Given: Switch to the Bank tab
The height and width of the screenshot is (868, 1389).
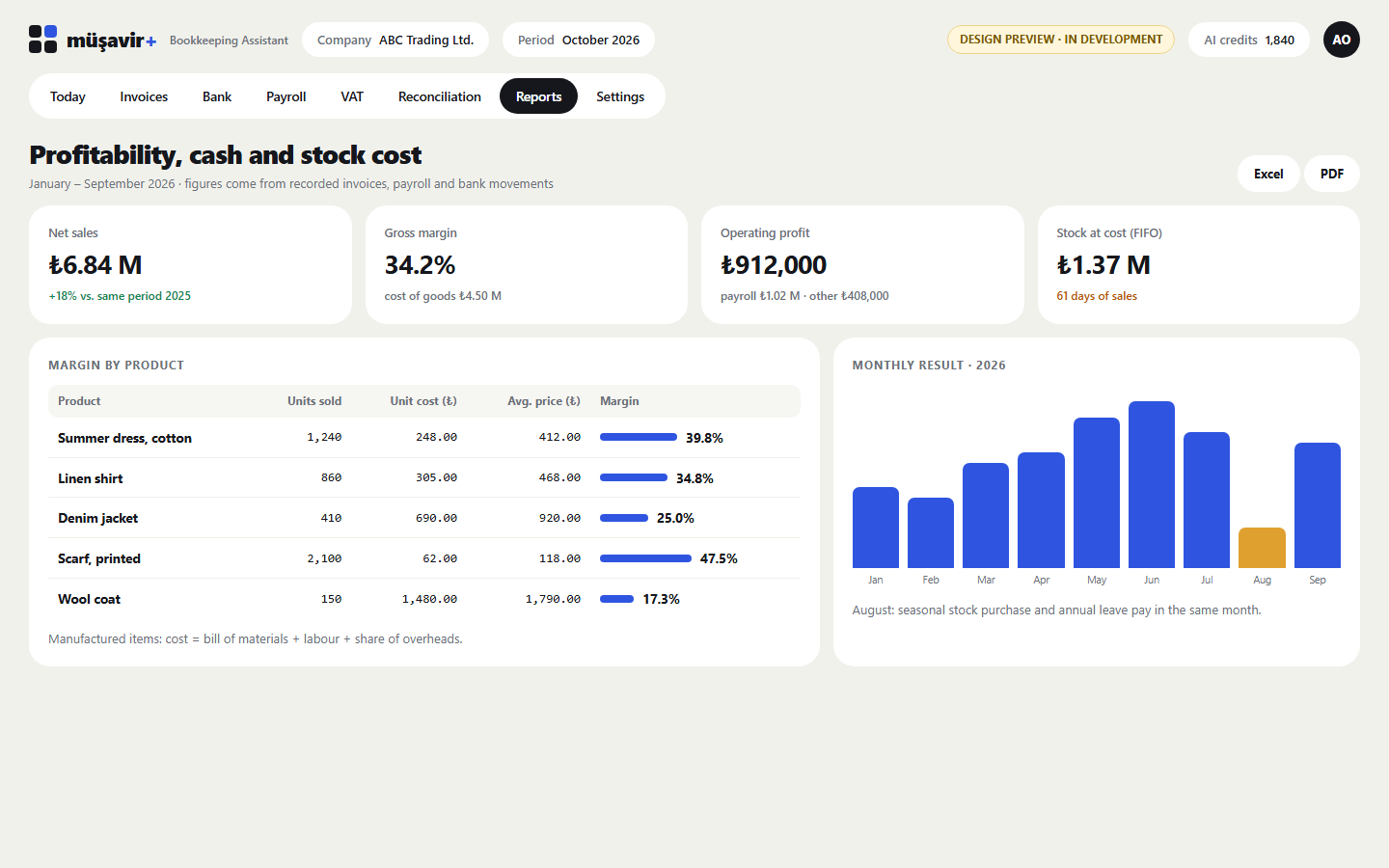Looking at the screenshot, I should [217, 96].
